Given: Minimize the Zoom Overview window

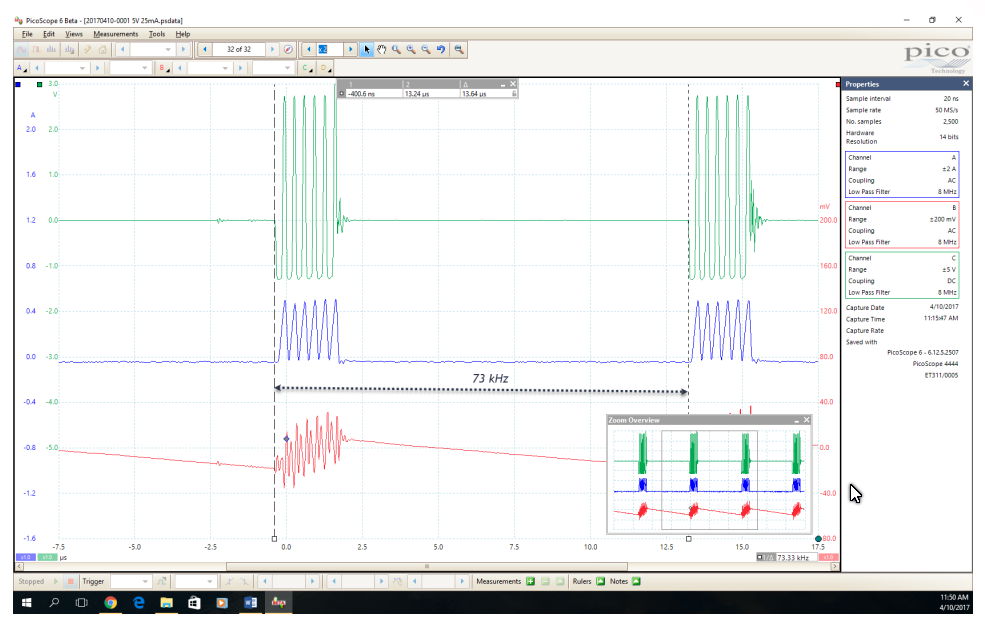Looking at the screenshot, I should 797,420.
